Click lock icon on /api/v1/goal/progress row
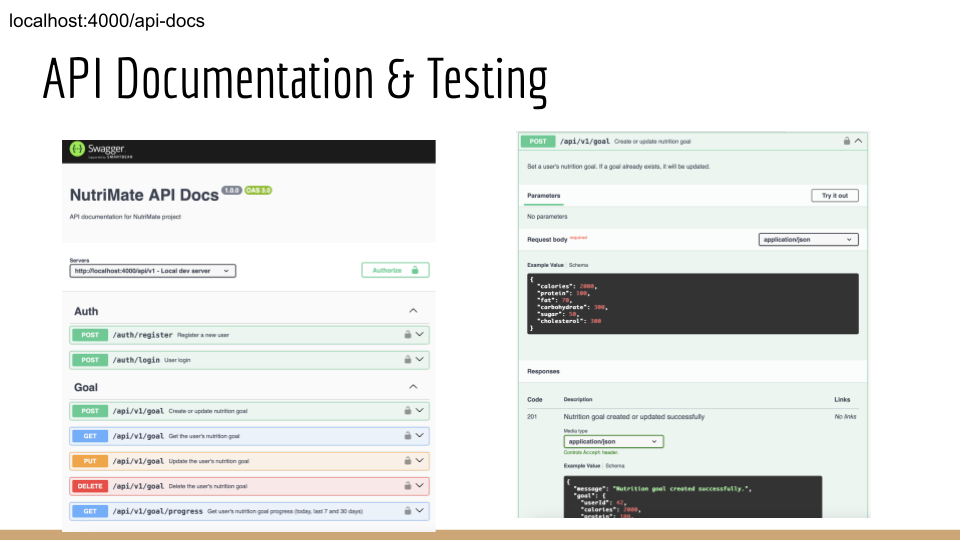The width and height of the screenshot is (960, 540). click(x=407, y=511)
